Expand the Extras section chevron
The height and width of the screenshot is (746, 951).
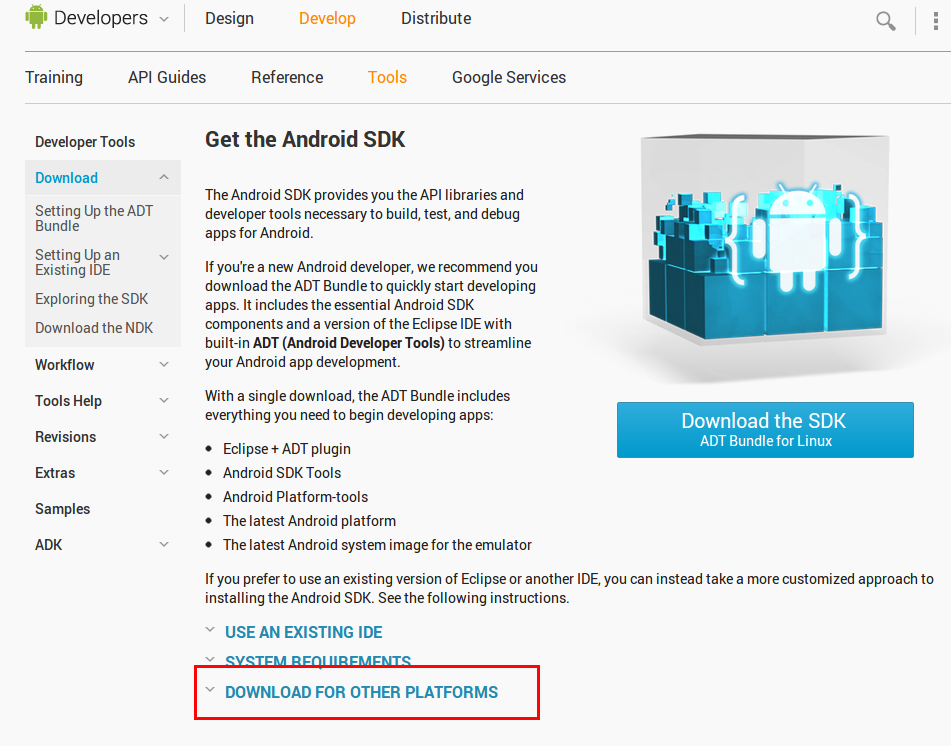(x=164, y=472)
